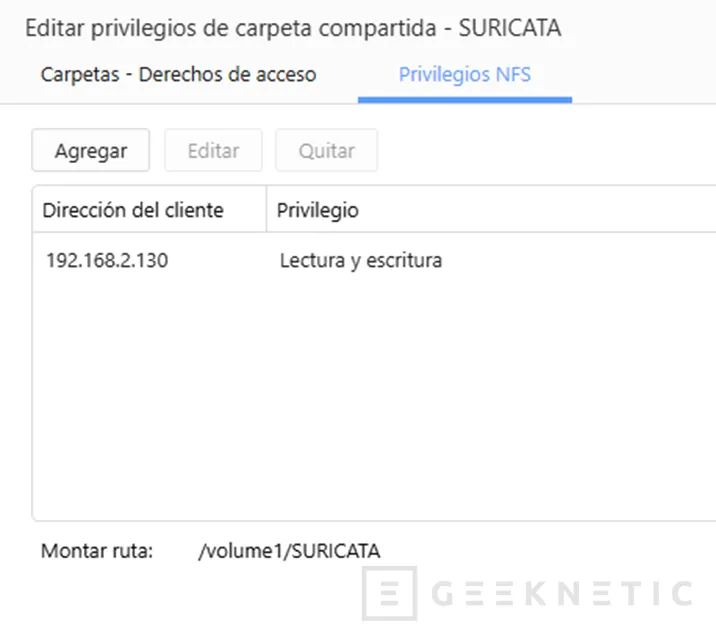
Task: Click the Privilegio column header
Action: click(x=317, y=211)
